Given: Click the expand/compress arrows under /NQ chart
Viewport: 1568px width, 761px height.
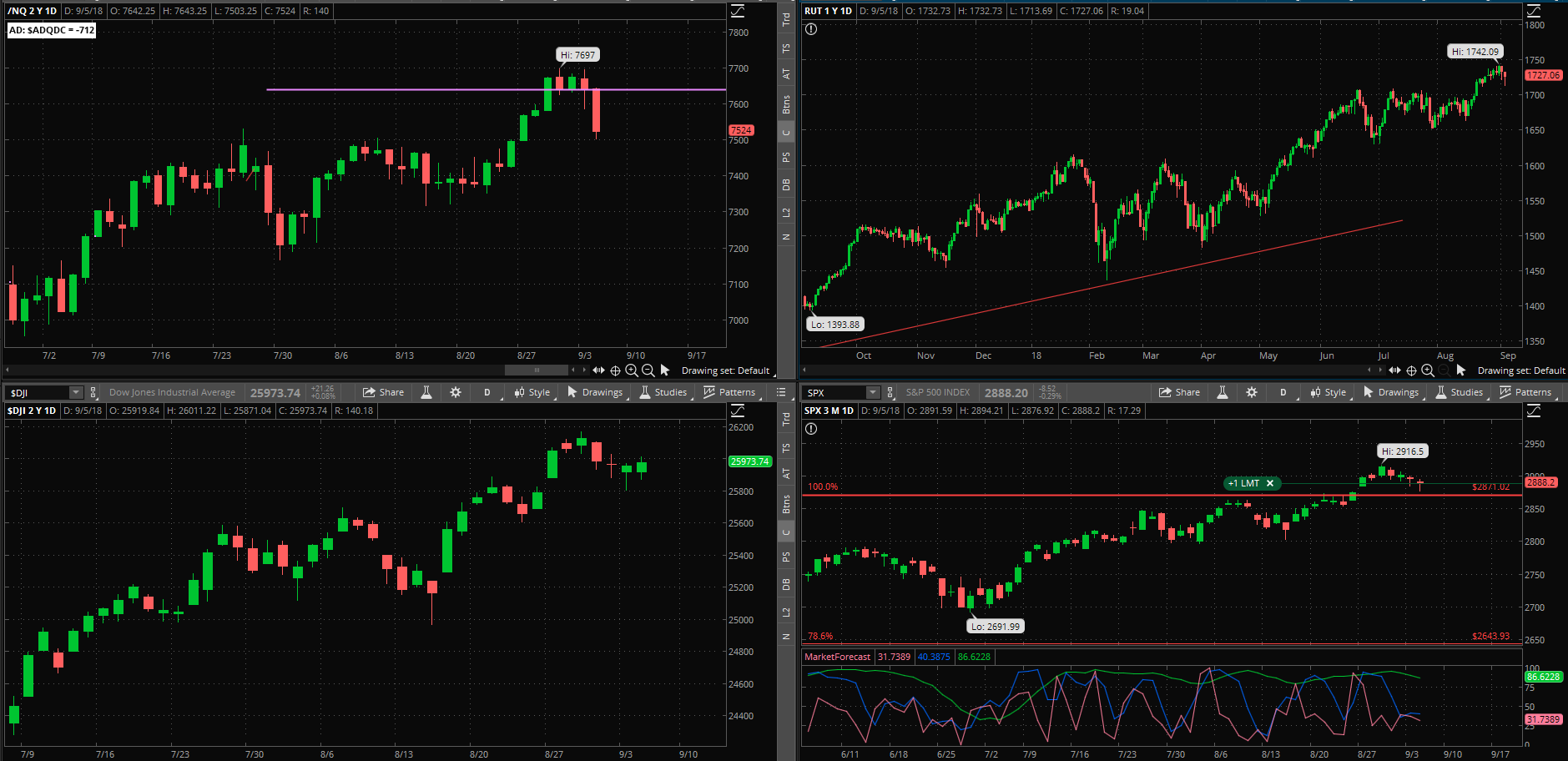Looking at the screenshot, I should pos(598,370).
